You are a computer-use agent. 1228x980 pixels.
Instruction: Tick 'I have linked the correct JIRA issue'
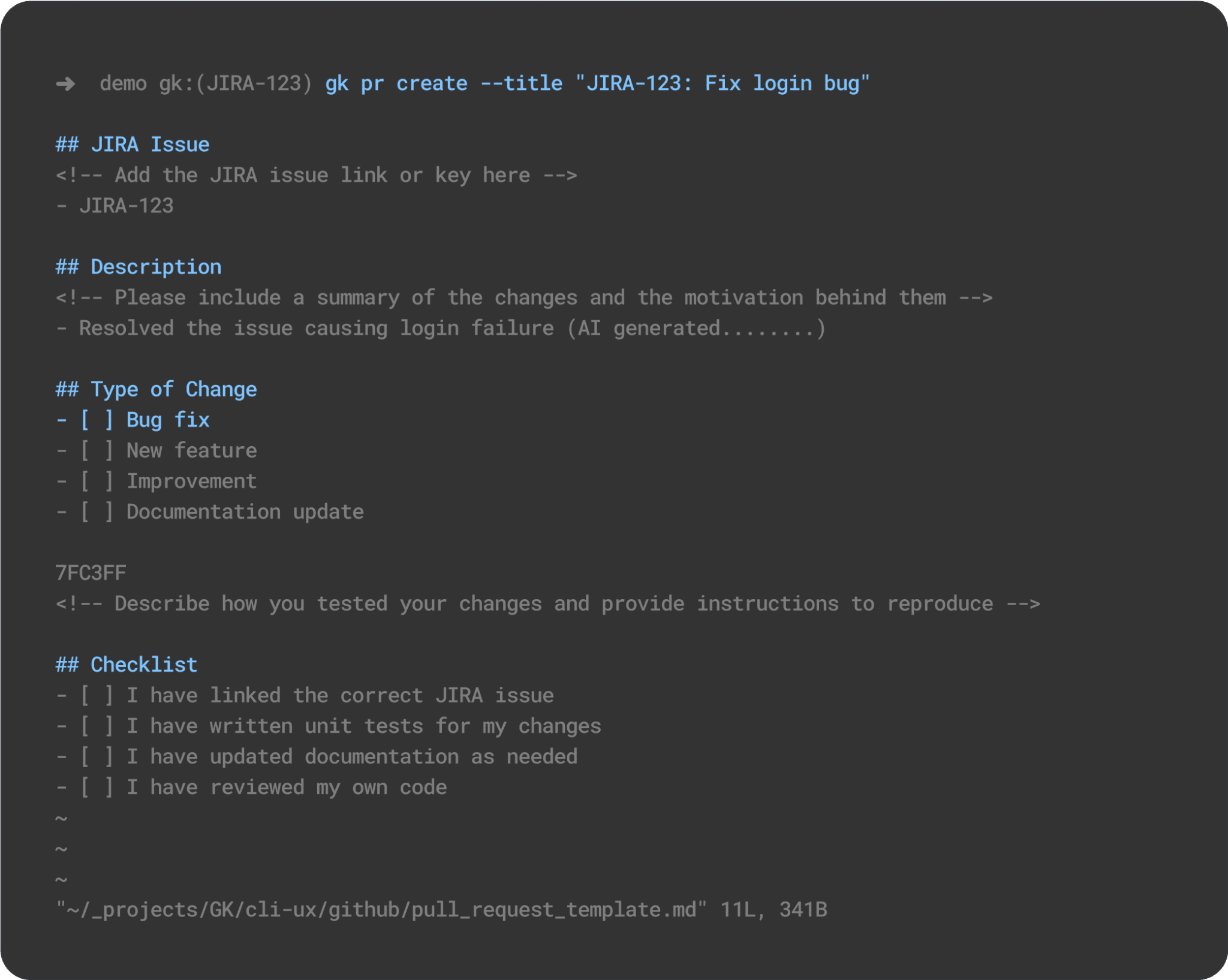tap(97, 696)
